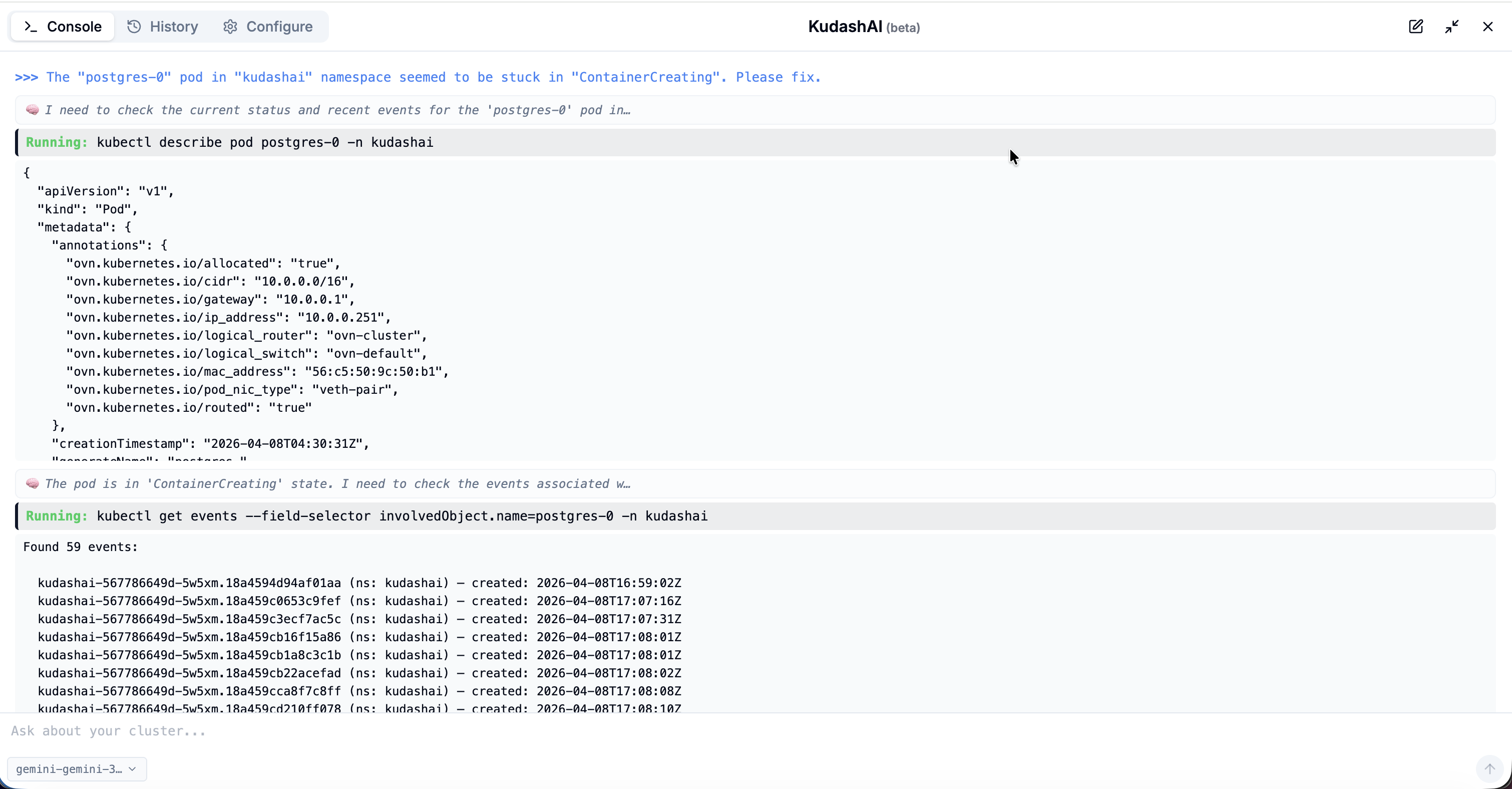Click event line ending 18a459cb22acefad
The width and height of the screenshot is (1512, 789).
click(x=359, y=673)
